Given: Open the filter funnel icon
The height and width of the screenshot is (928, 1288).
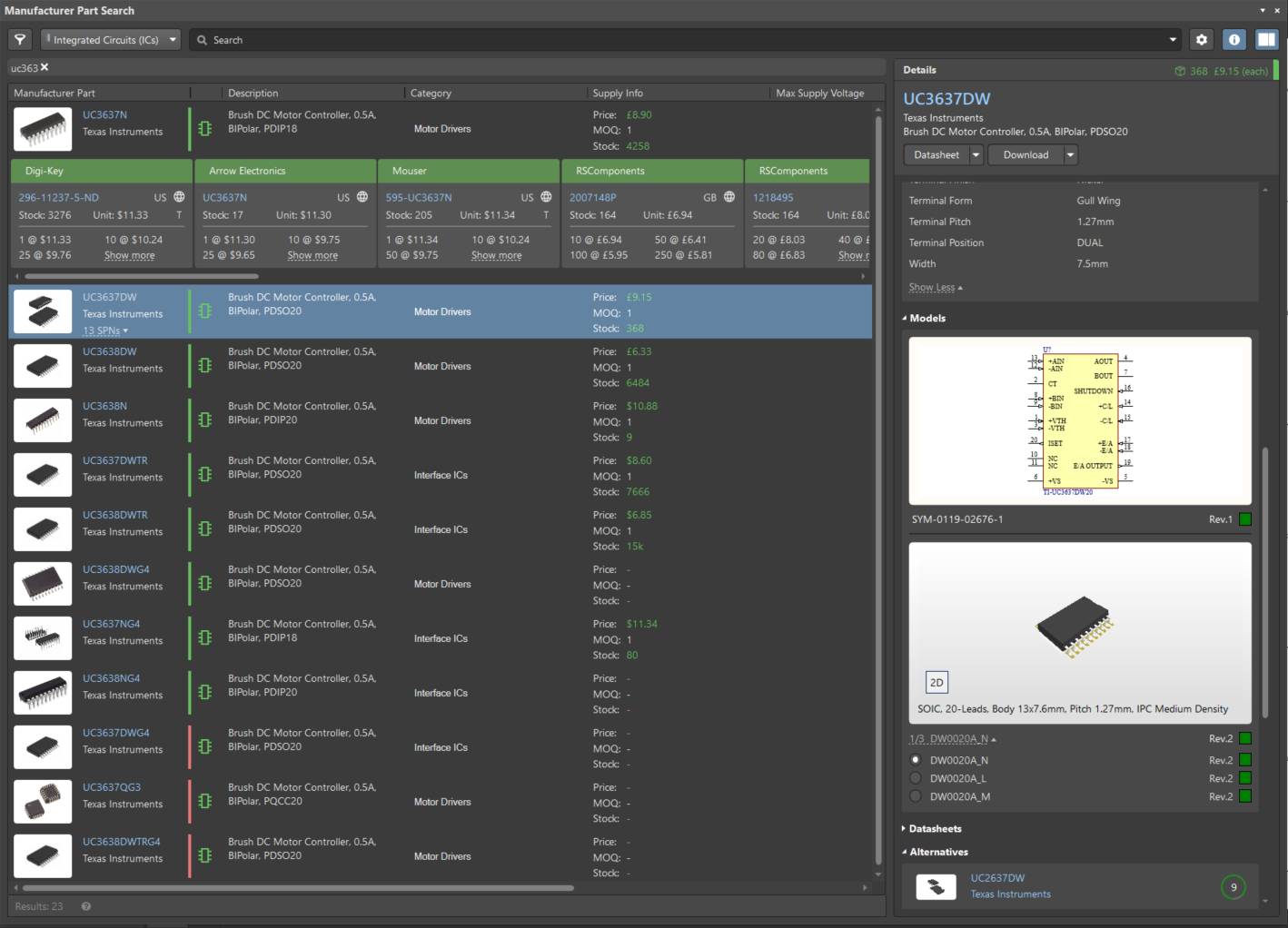Looking at the screenshot, I should click(x=20, y=40).
